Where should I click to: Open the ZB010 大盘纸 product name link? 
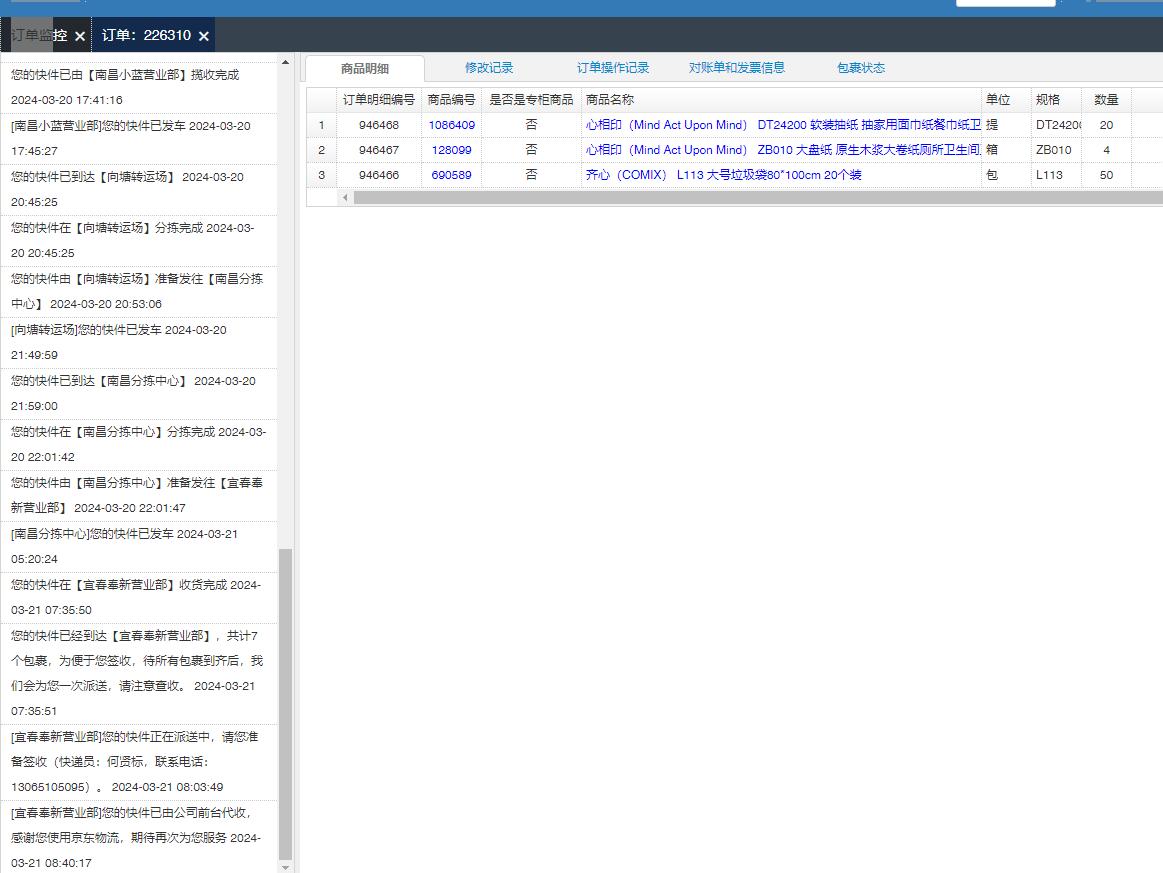pyautogui.click(x=783, y=151)
